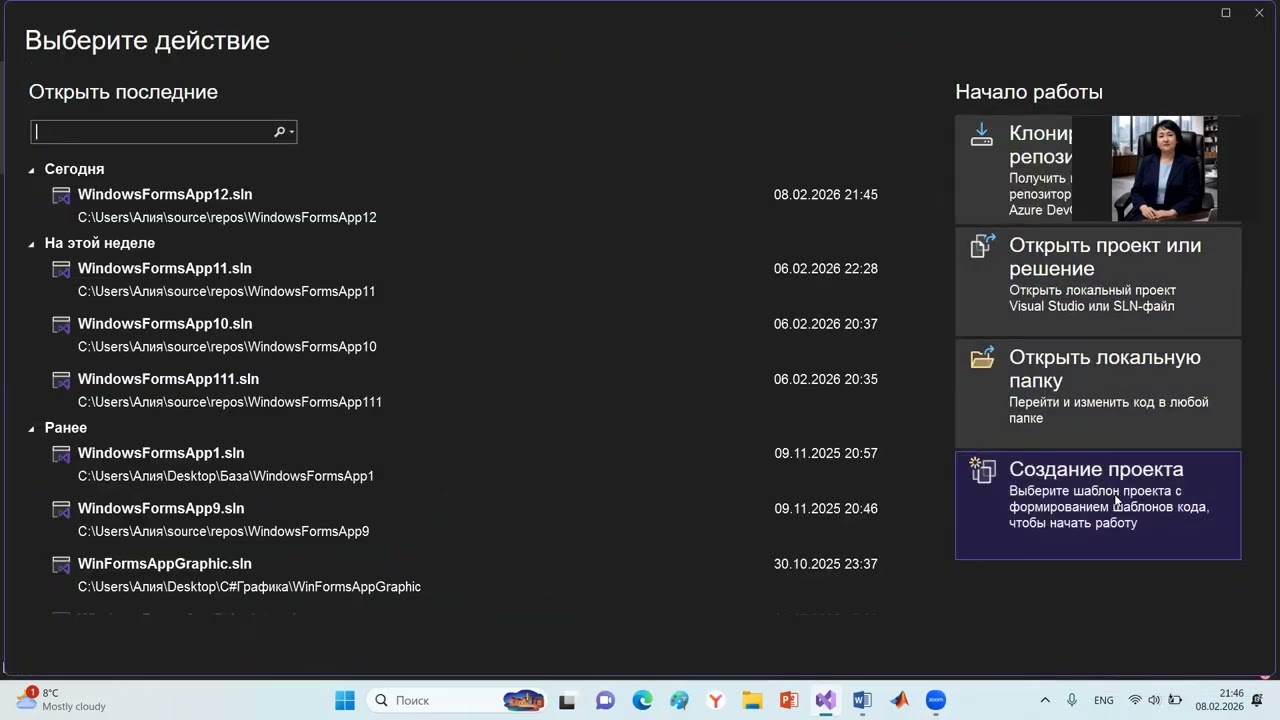Collapse the Ранее group
This screenshot has width=1280, height=720.
32,428
